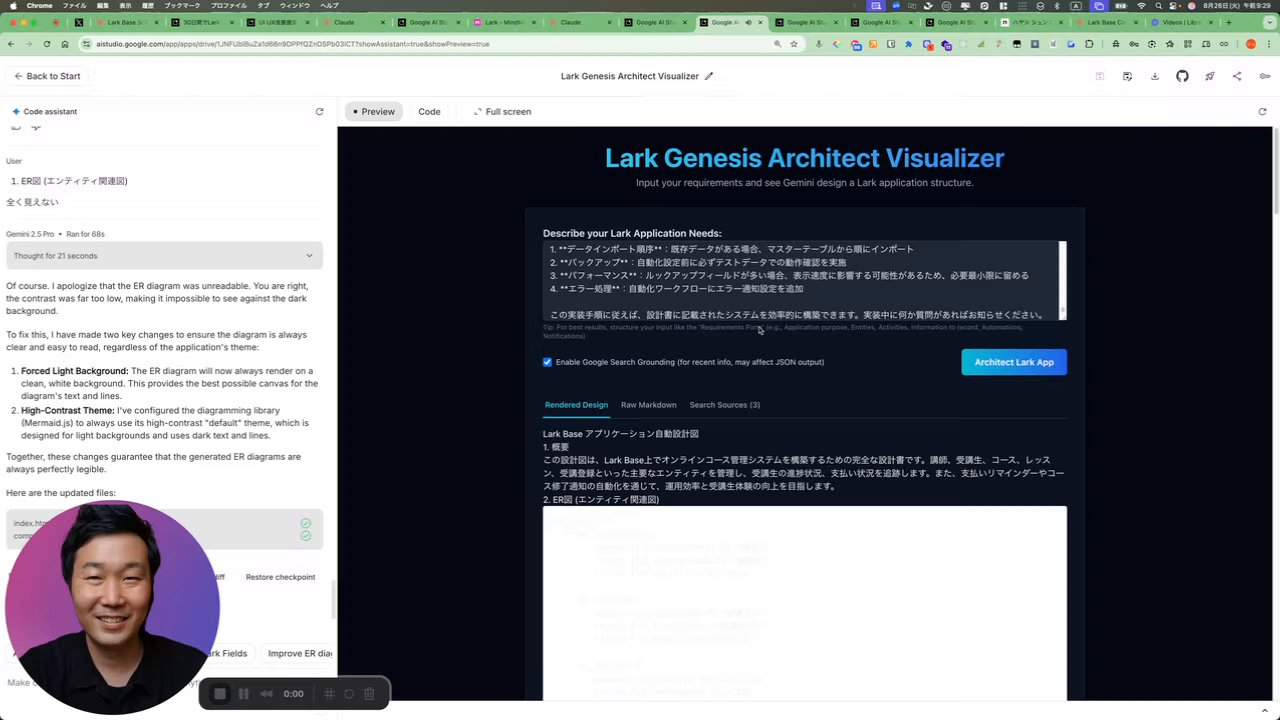Go back in browser history
Viewport: 1280px width, 720px height.
click(x=11, y=44)
